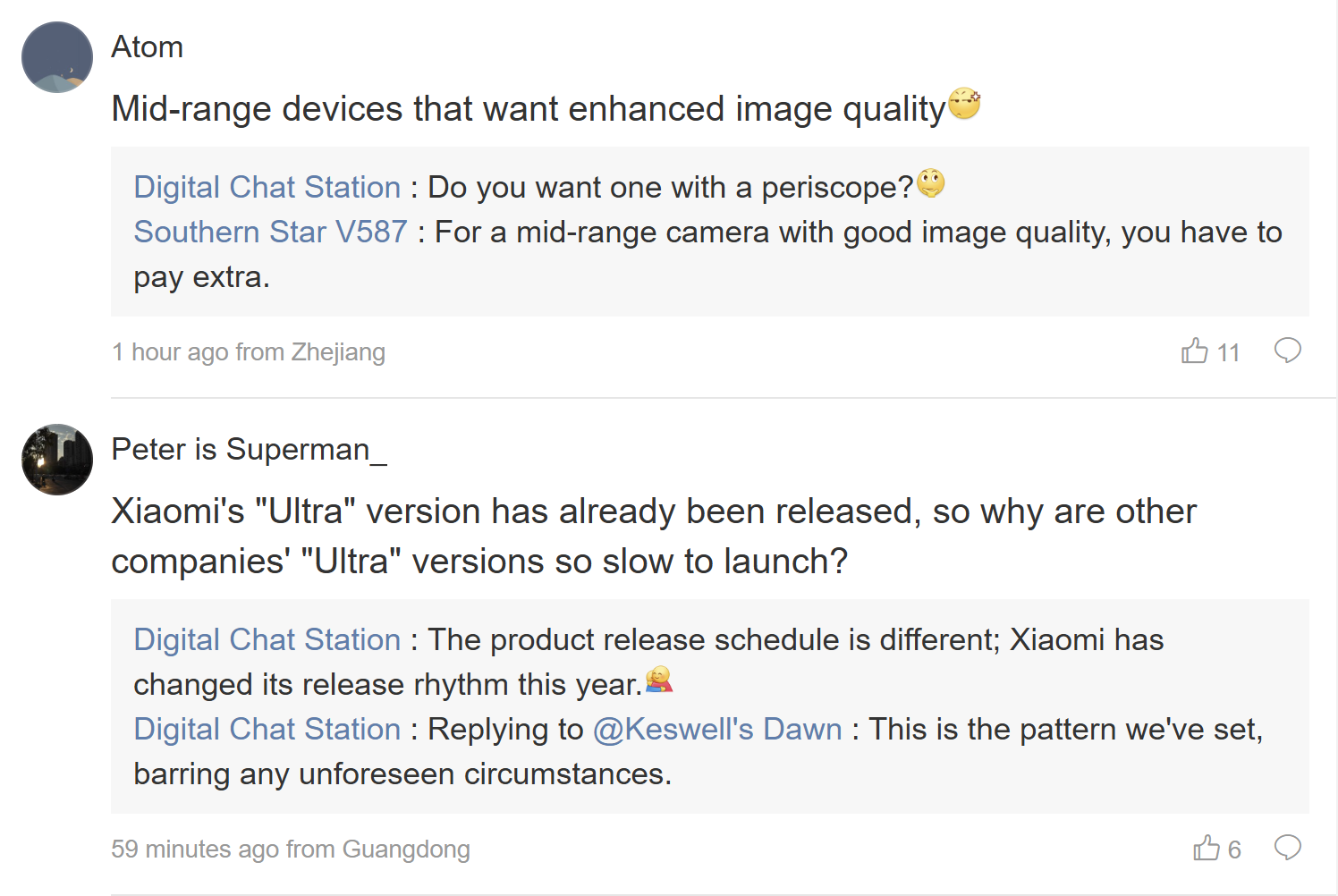This screenshot has width=1338, height=896.
Task: Visit Southern Star V587's profile link
Action: [x=270, y=232]
